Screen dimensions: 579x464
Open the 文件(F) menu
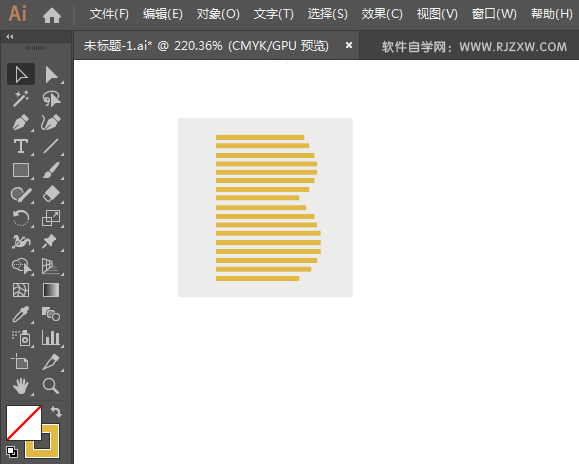pyautogui.click(x=109, y=14)
